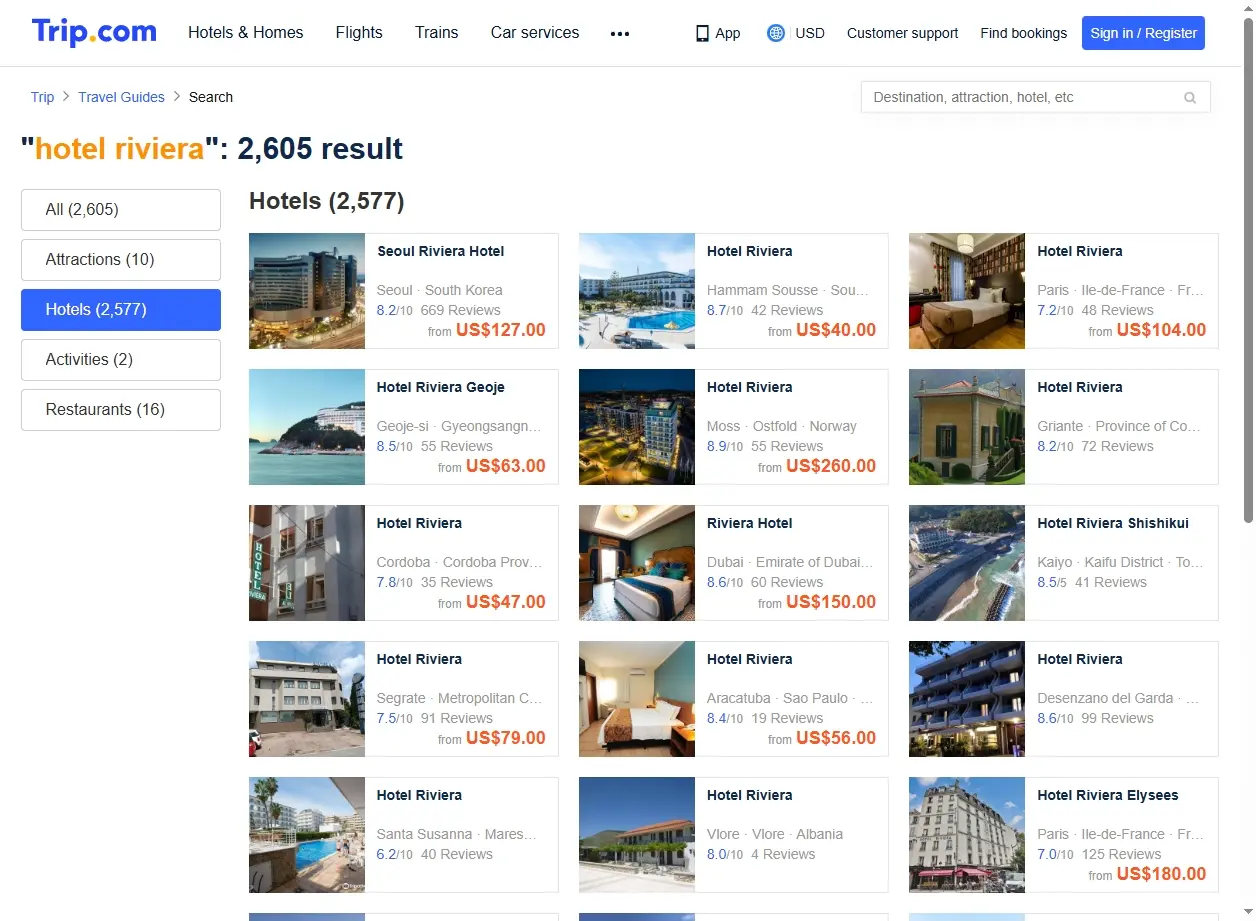Select the USD currency option

pyautogui.click(x=810, y=33)
